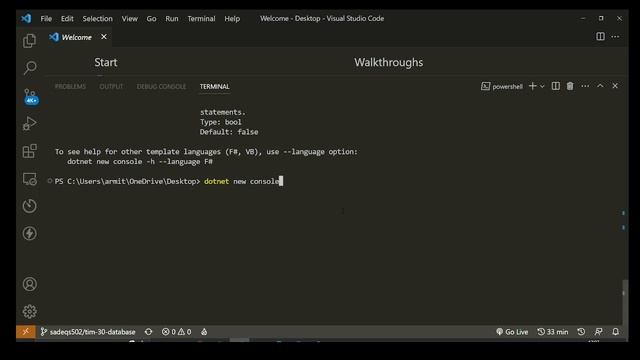
Task: Synchronize changes icon in status bar
Action: pos(149,332)
